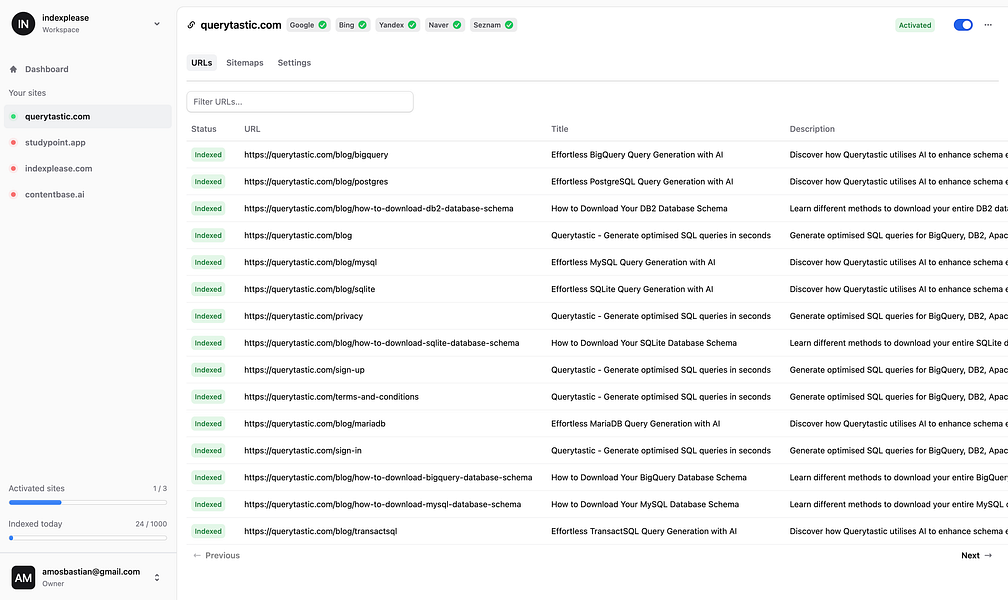Open the three-dot more options menu

pyautogui.click(x=988, y=25)
